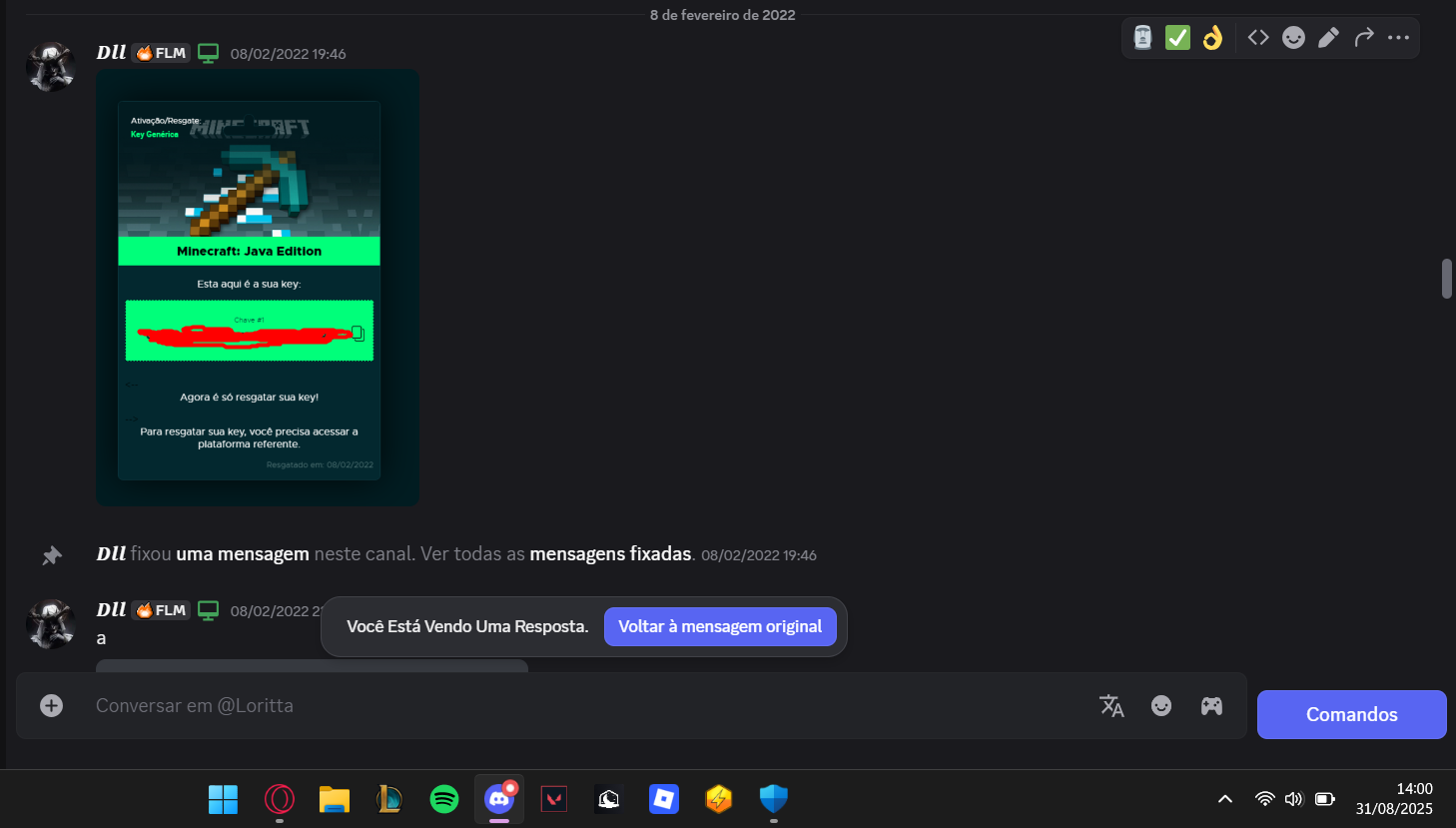Click the FLM server tag on the top message
The height and width of the screenshot is (828, 1456).
(x=161, y=53)
